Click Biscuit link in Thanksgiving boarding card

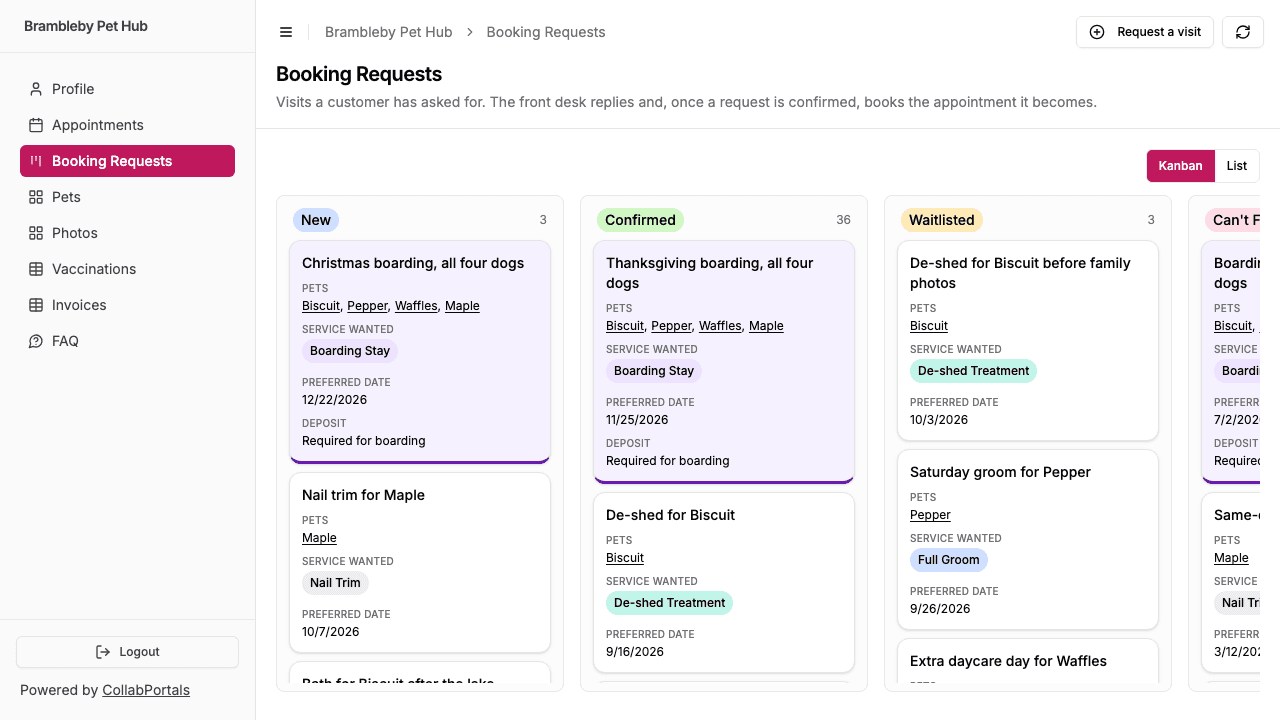(x=625, y=326)
